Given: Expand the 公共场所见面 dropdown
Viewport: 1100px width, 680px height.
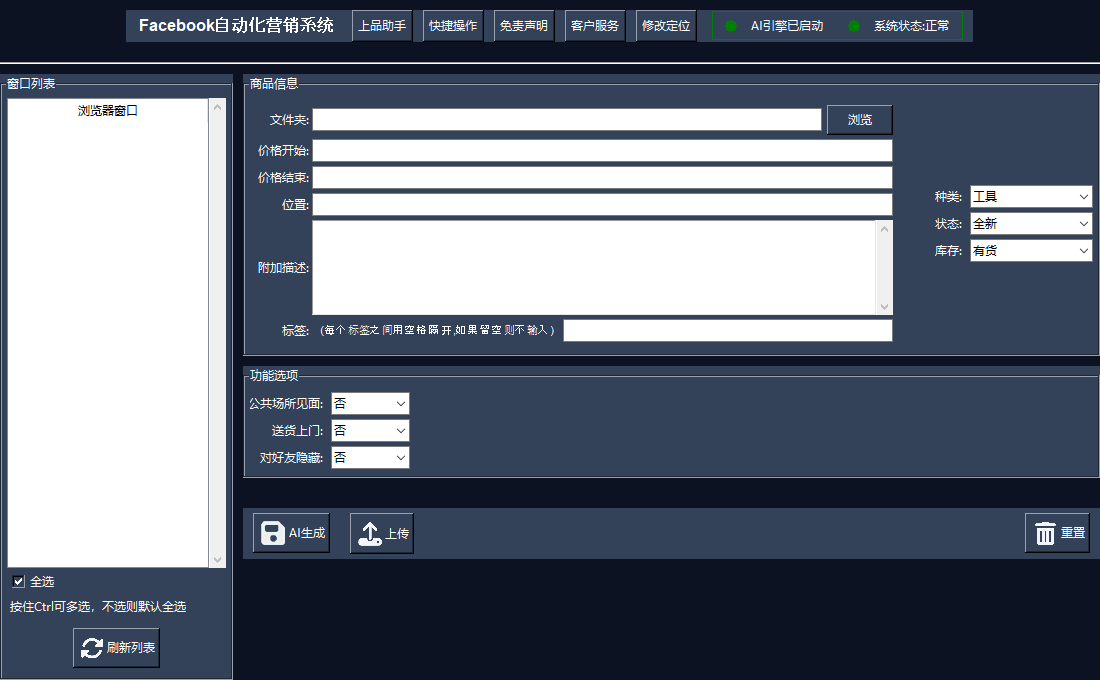Looking at the screenshot, I should (370, 403).
